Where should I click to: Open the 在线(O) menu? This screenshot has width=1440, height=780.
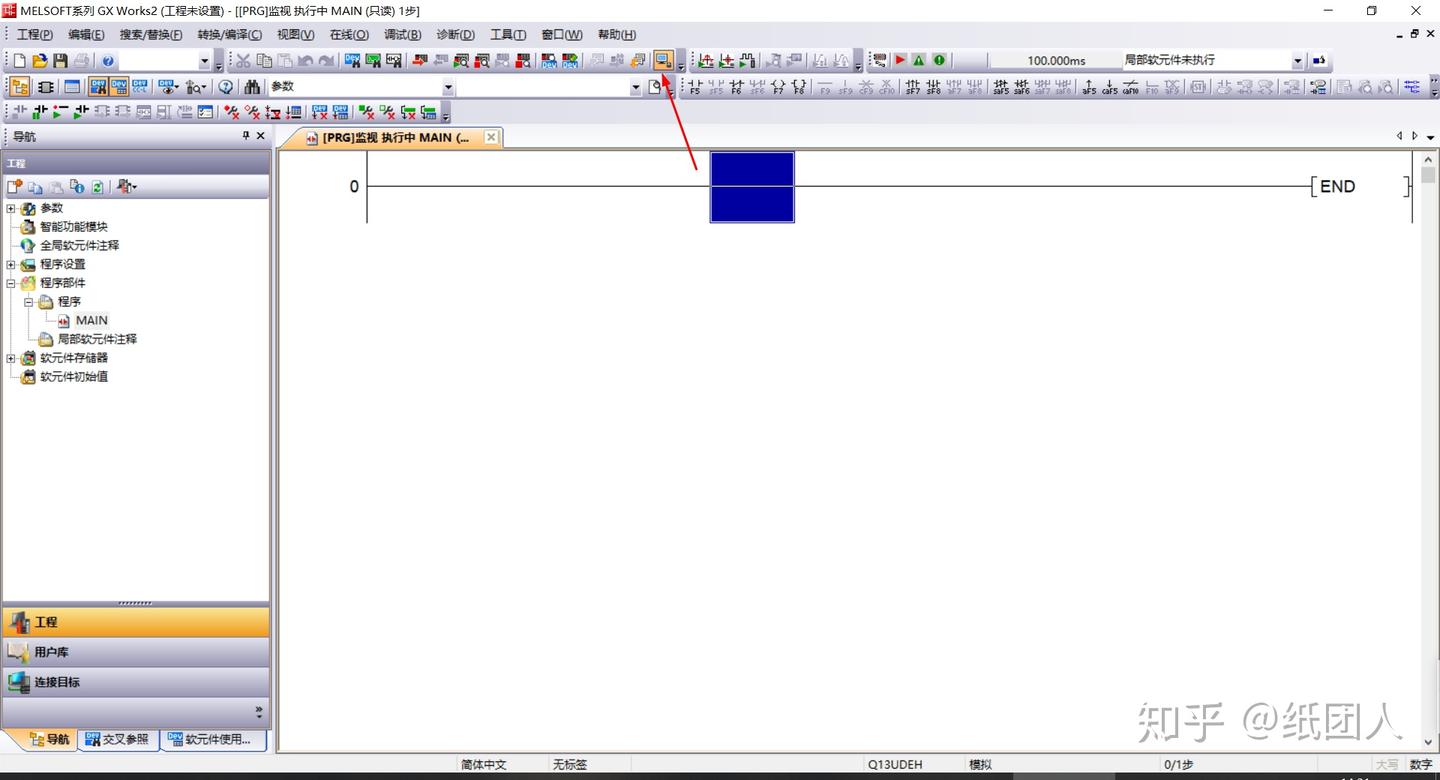click(349, 35)
